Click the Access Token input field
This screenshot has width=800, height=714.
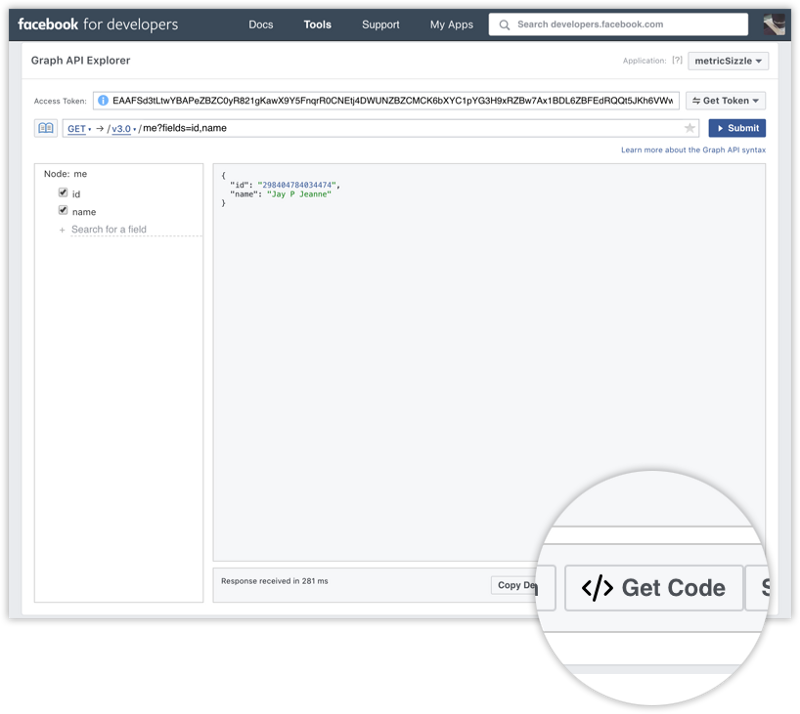click(386, 101)
